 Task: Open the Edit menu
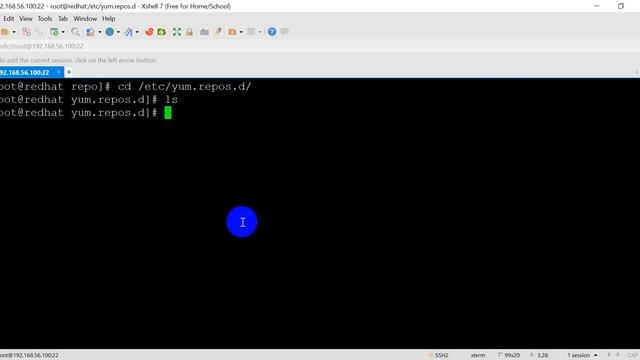pos(9,19)
